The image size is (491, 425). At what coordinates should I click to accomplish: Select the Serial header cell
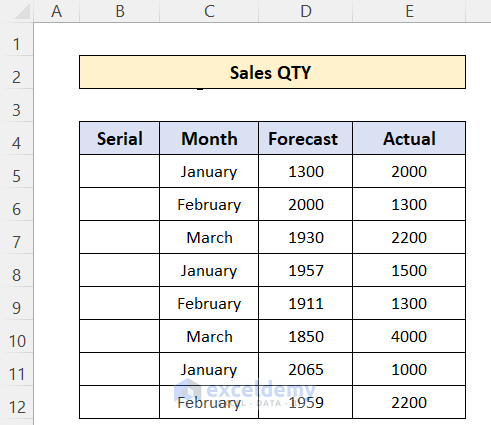[120, 138]
